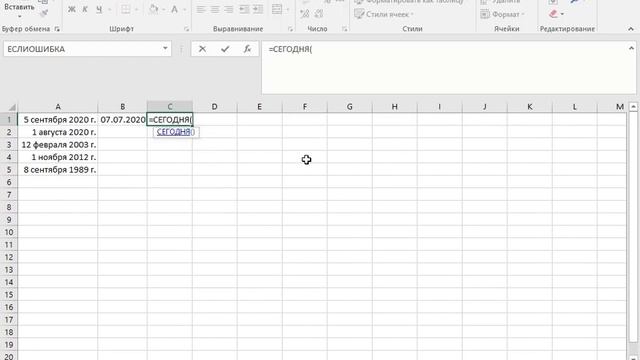Apply cell borders icon
The image size is (640, 360).
(126, 9)
